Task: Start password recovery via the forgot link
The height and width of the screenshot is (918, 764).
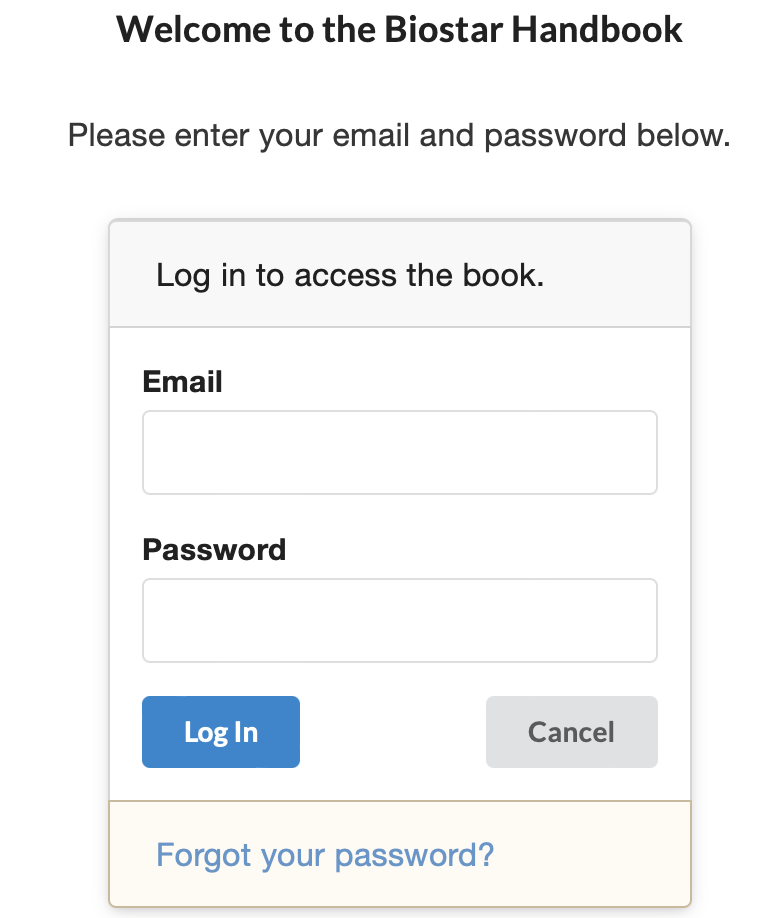Action: (325, 855)
